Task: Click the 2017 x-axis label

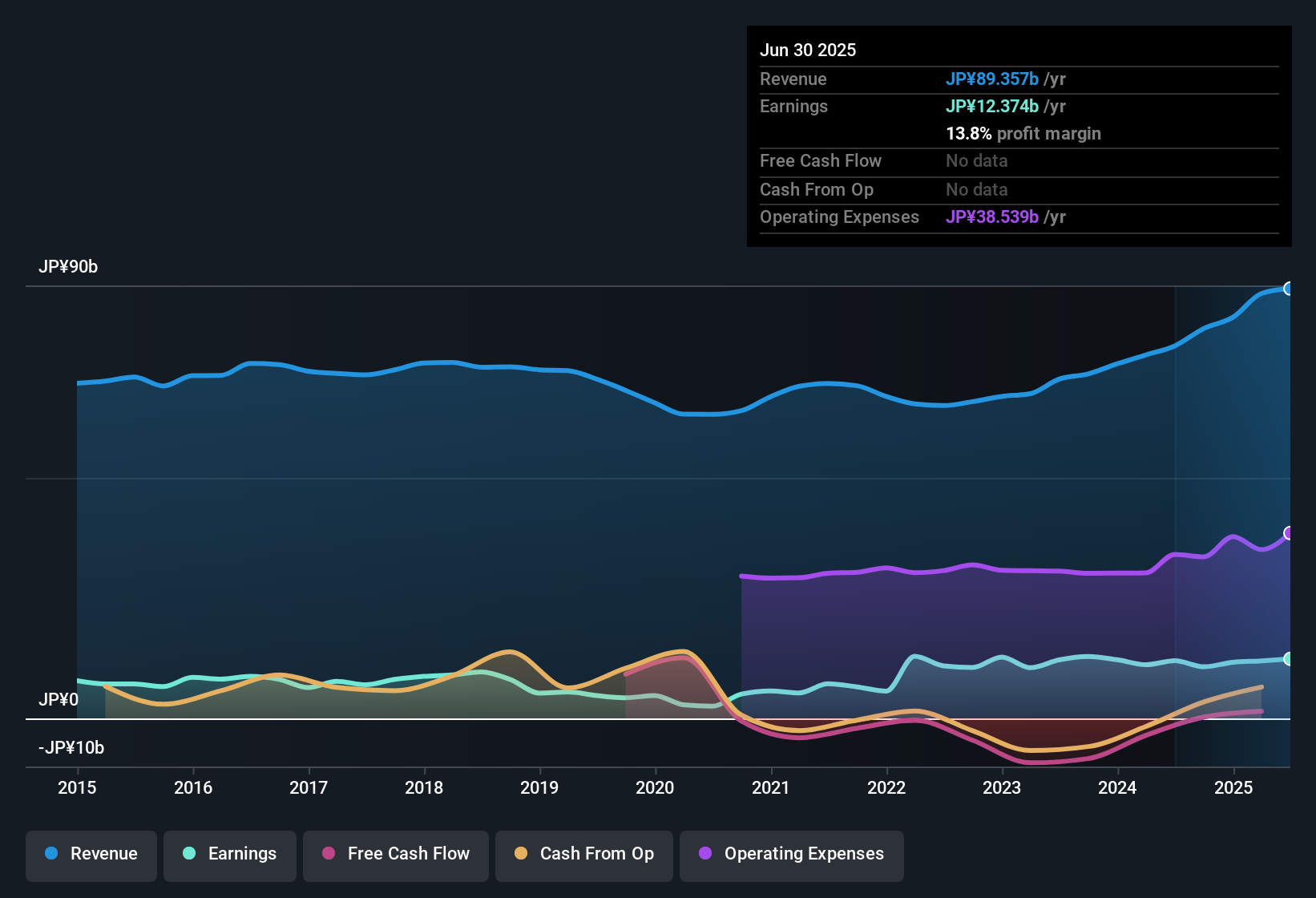Action: pos(309,788)
